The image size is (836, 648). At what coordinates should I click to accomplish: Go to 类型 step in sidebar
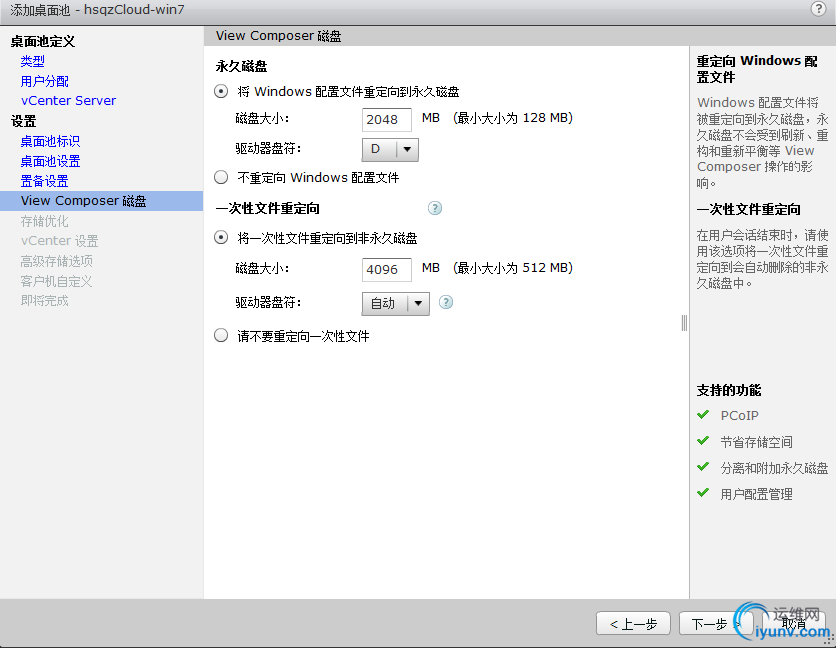(x=33, y=61)
